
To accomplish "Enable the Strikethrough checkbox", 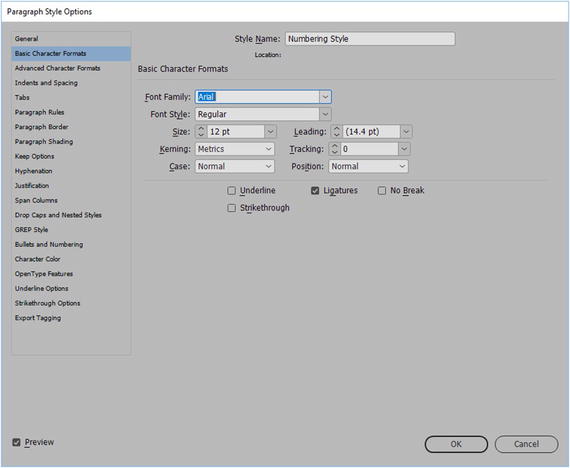I will [x=232, y=208].
